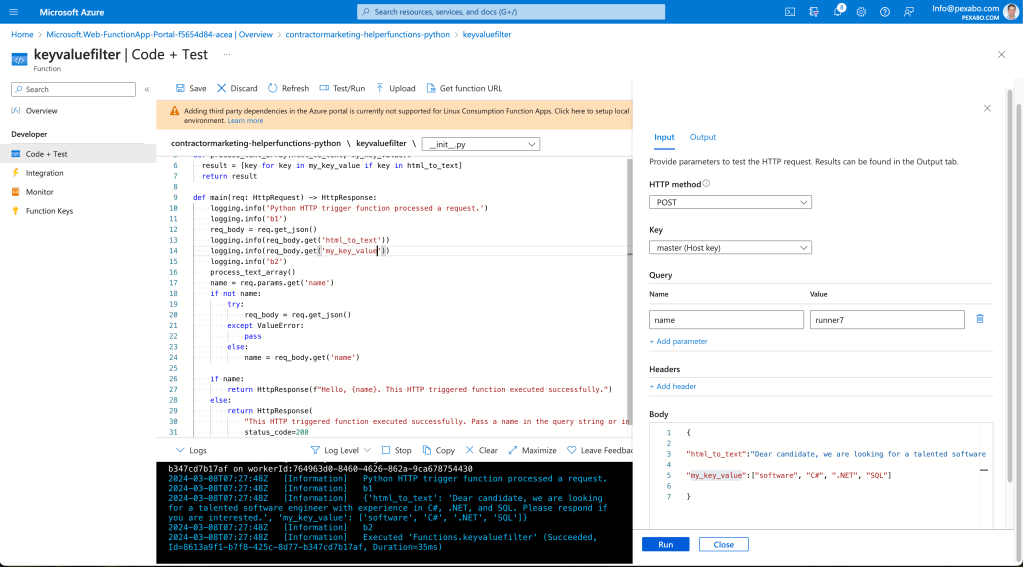Image resolution: width=1023 pixels, height=567 pixels.
Task: Open the Azure portal hamburger menu
Action: [x=14, y=12]
